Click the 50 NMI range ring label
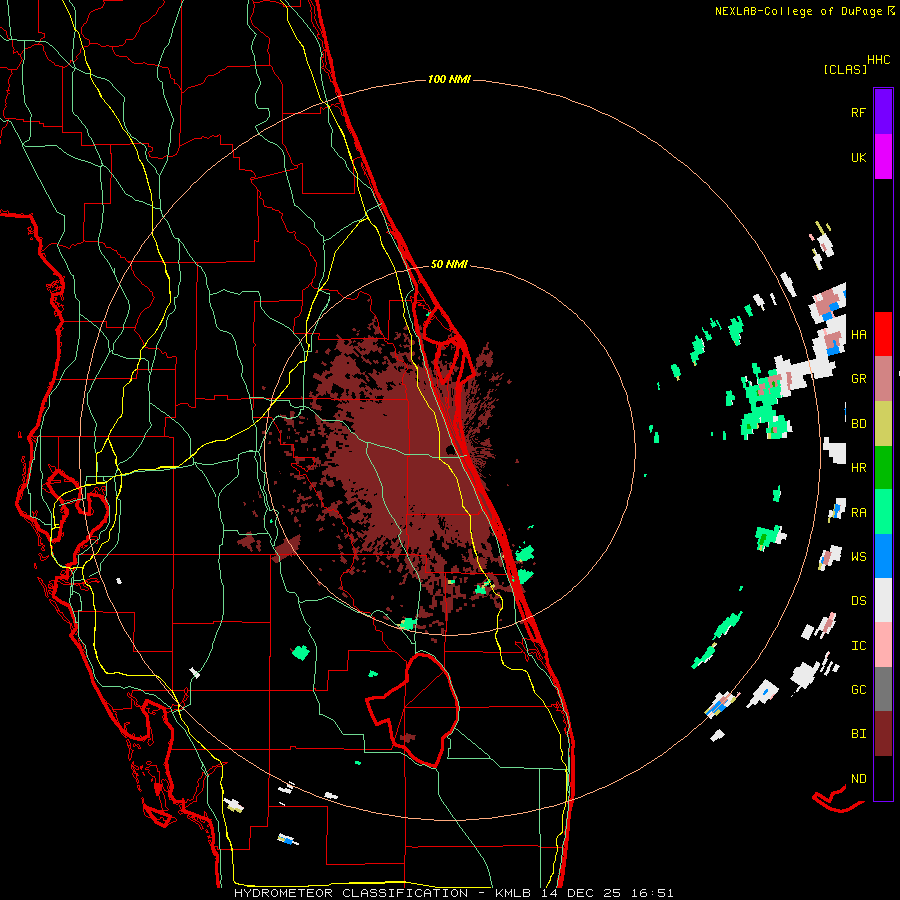 (x=449, y=265)
